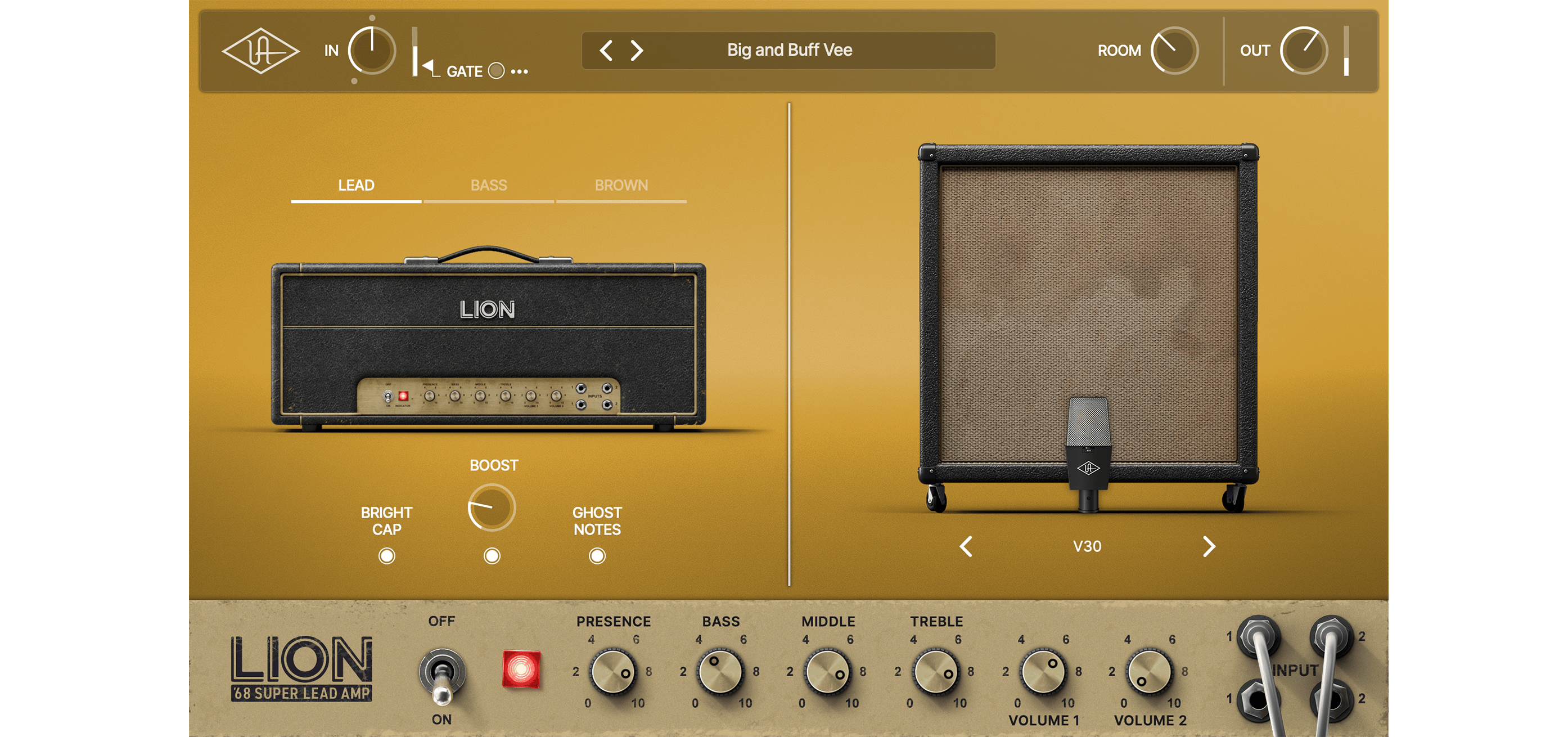Adjust the ROOM knob
The image size is (1568, 737).
coord(1174,51)
